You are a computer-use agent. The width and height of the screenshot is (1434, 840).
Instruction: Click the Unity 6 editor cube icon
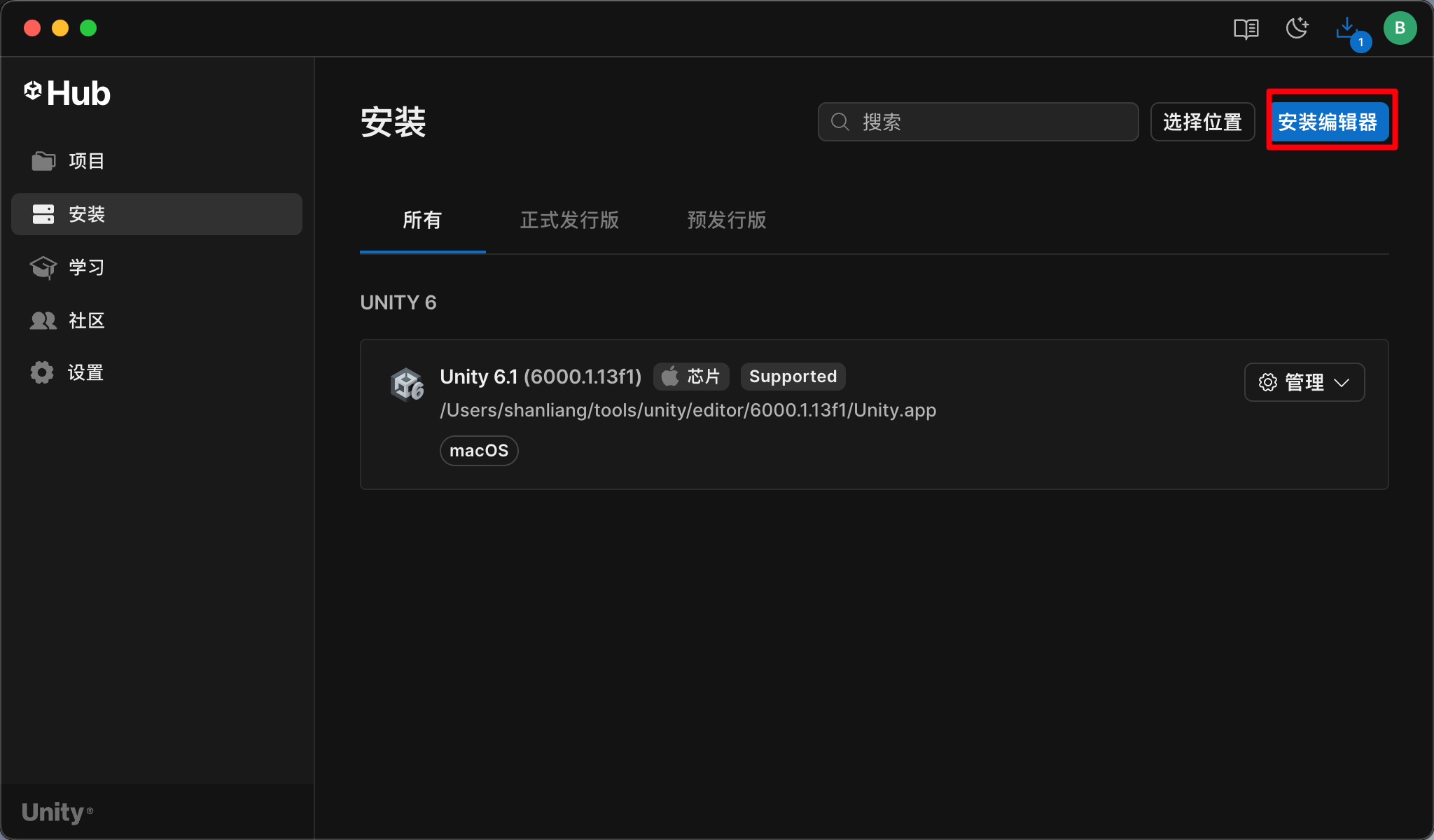[407, 384]
